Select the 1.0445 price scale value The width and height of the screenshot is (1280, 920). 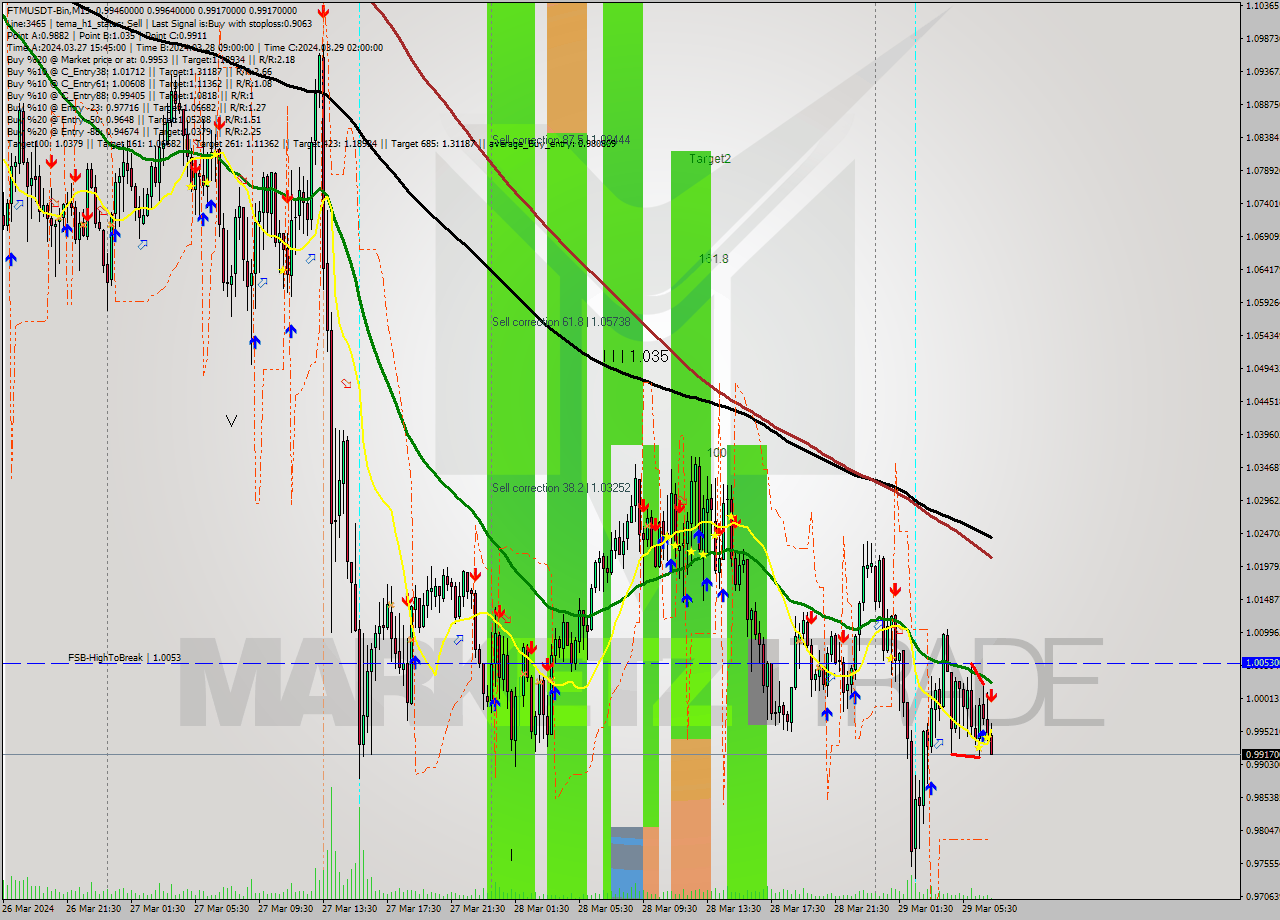tap(1262, 402)
